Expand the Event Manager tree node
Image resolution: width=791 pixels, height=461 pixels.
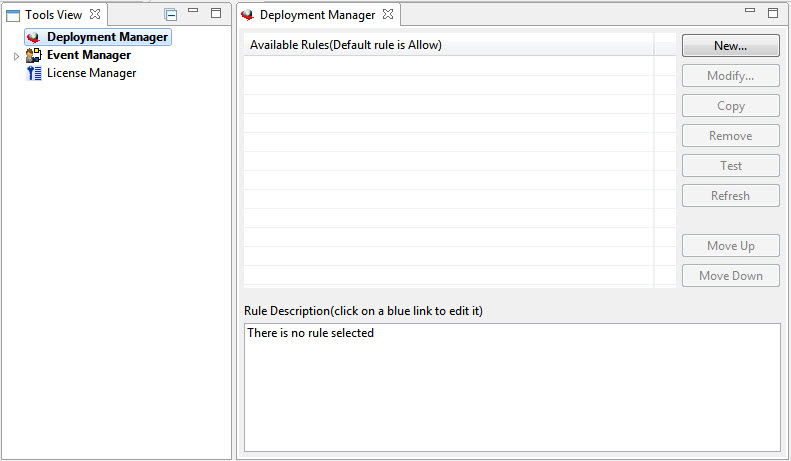pos(16,56)
